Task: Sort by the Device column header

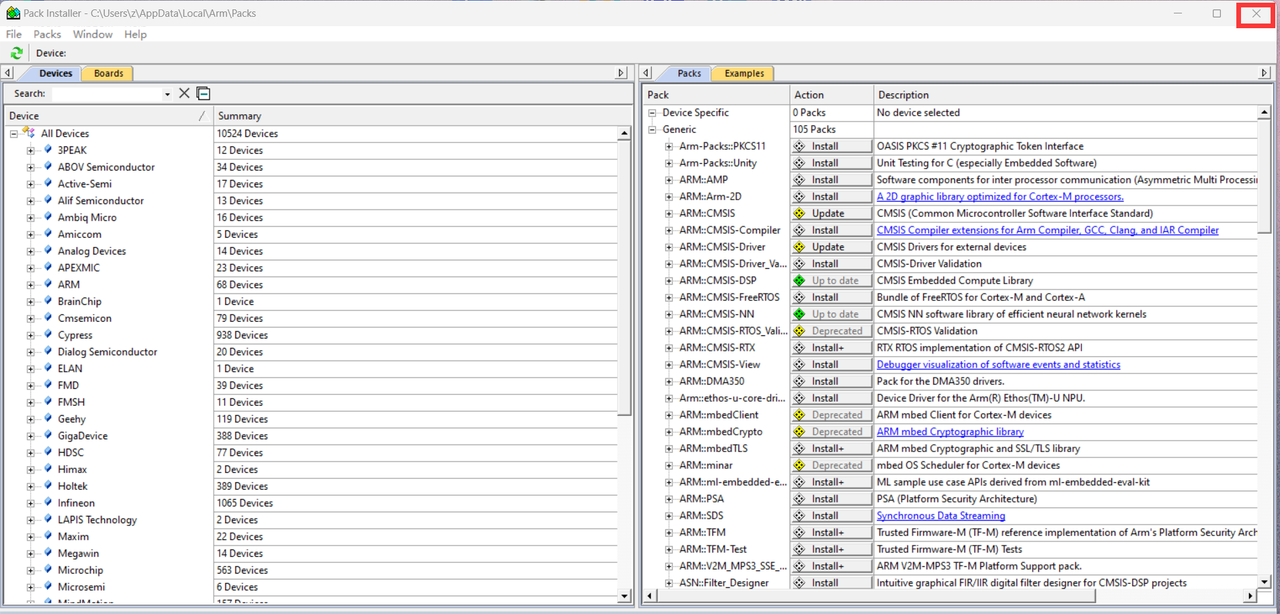Action: click(x=107, y=116)
